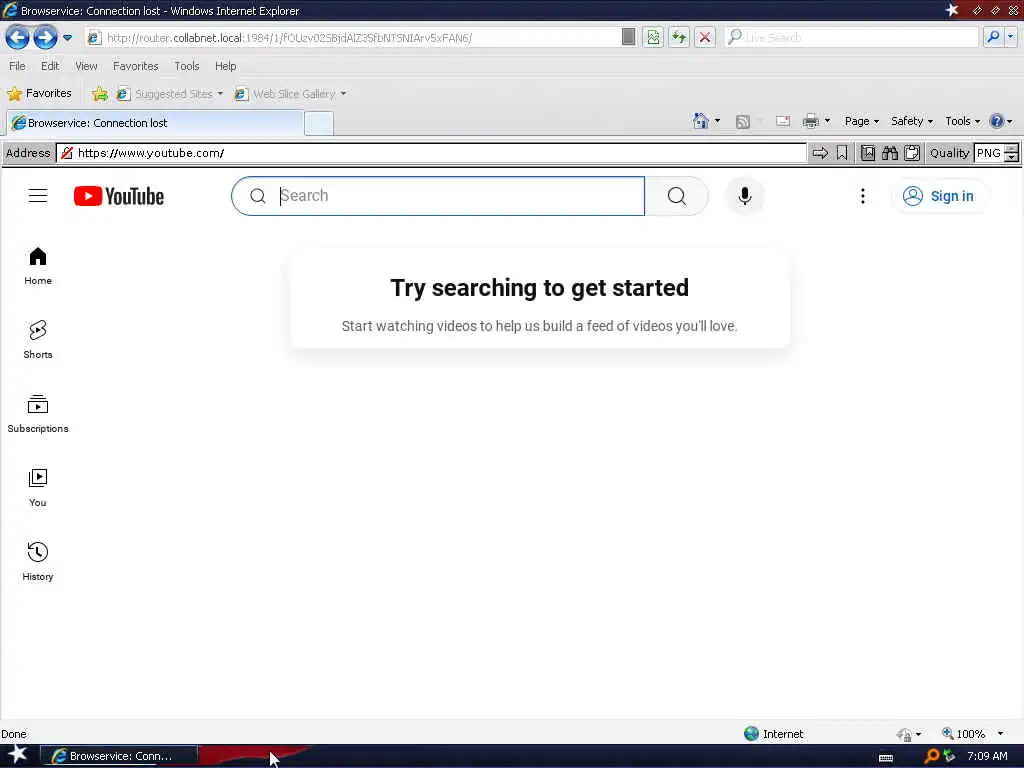Click the YouTube search magnifier button
This screenshot has height=768, width=1024.
(x=677, y=196)
